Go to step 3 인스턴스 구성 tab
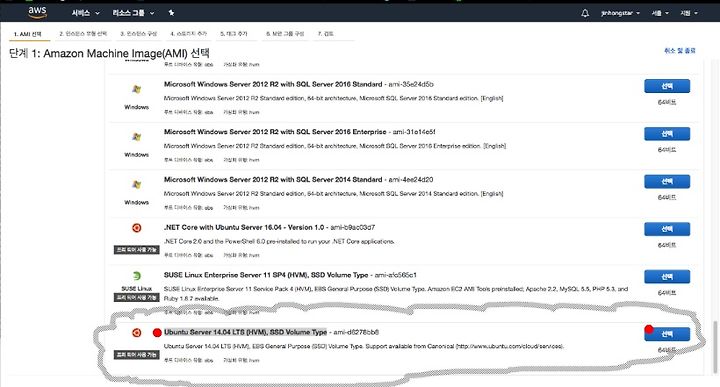The image size is (720, 387). tap(139, 34)
